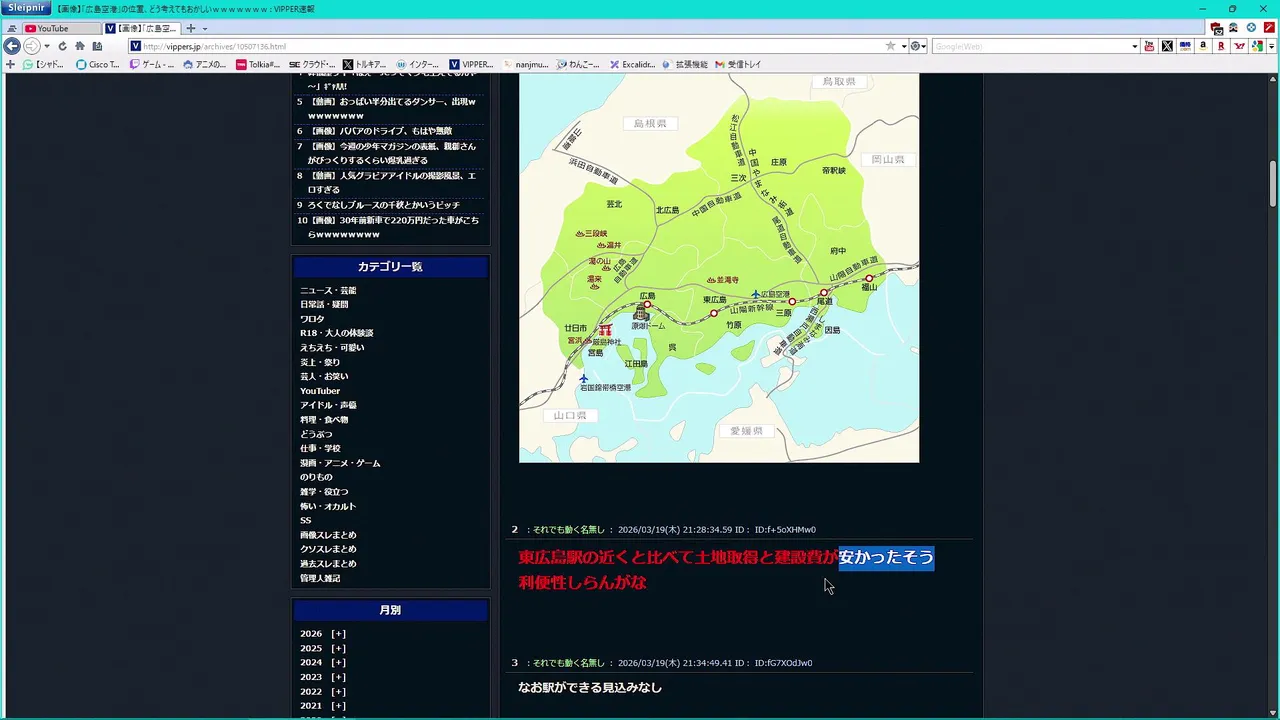Reload the page with the refresh icon

click(62, 46)
